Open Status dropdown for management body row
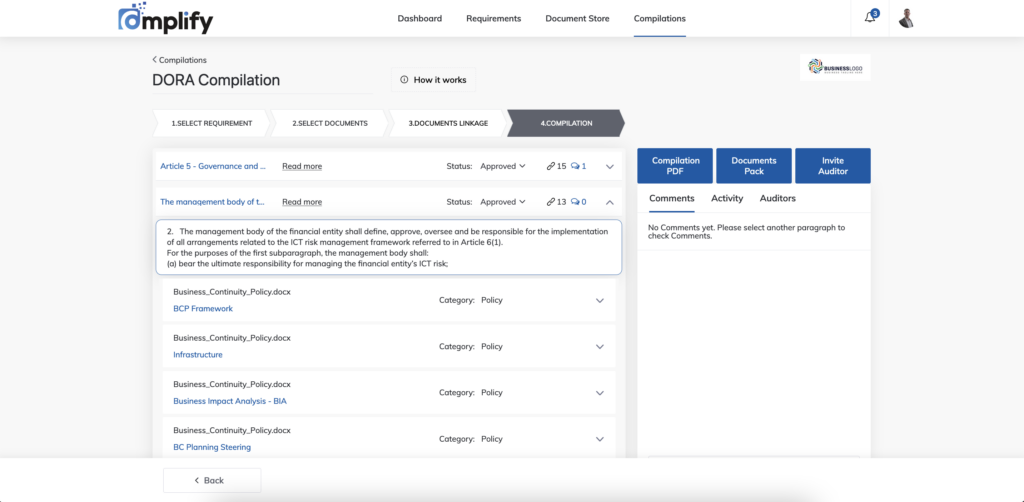Viewport: 1024px width, 502px height. (x=503, y=202)
